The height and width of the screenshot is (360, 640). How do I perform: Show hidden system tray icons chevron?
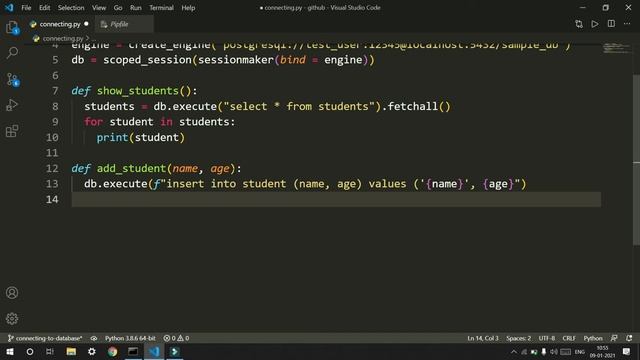(514, 351)
